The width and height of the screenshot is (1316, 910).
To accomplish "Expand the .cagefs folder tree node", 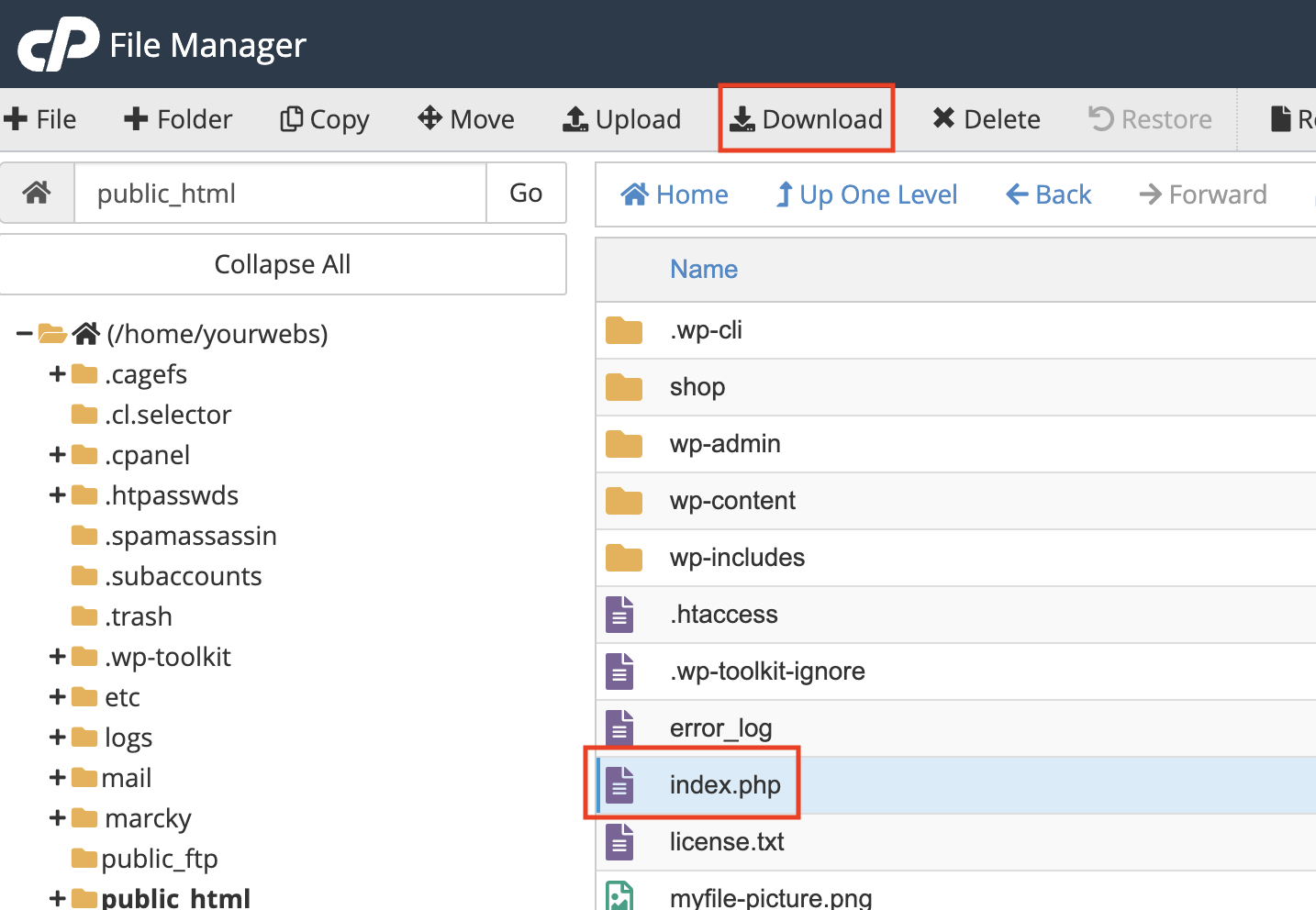I will pos(57,374).
